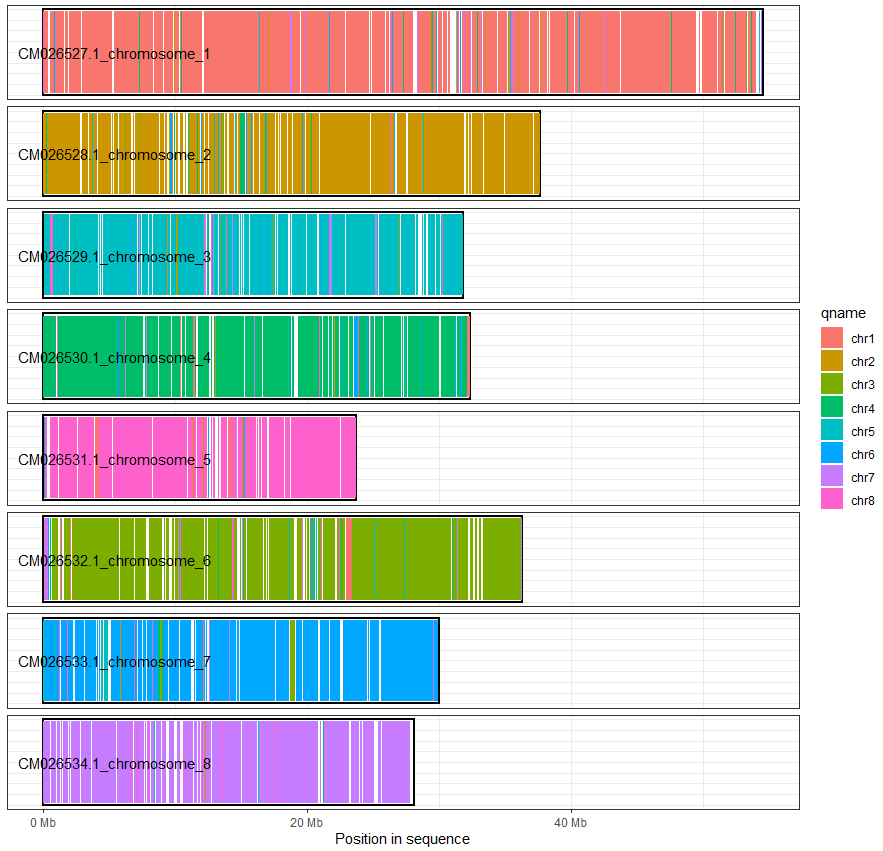Image resolution: width=883 pixels, height=851 pixels.
Task: Click the Position in sequence axis title
Action: (402, 839)
